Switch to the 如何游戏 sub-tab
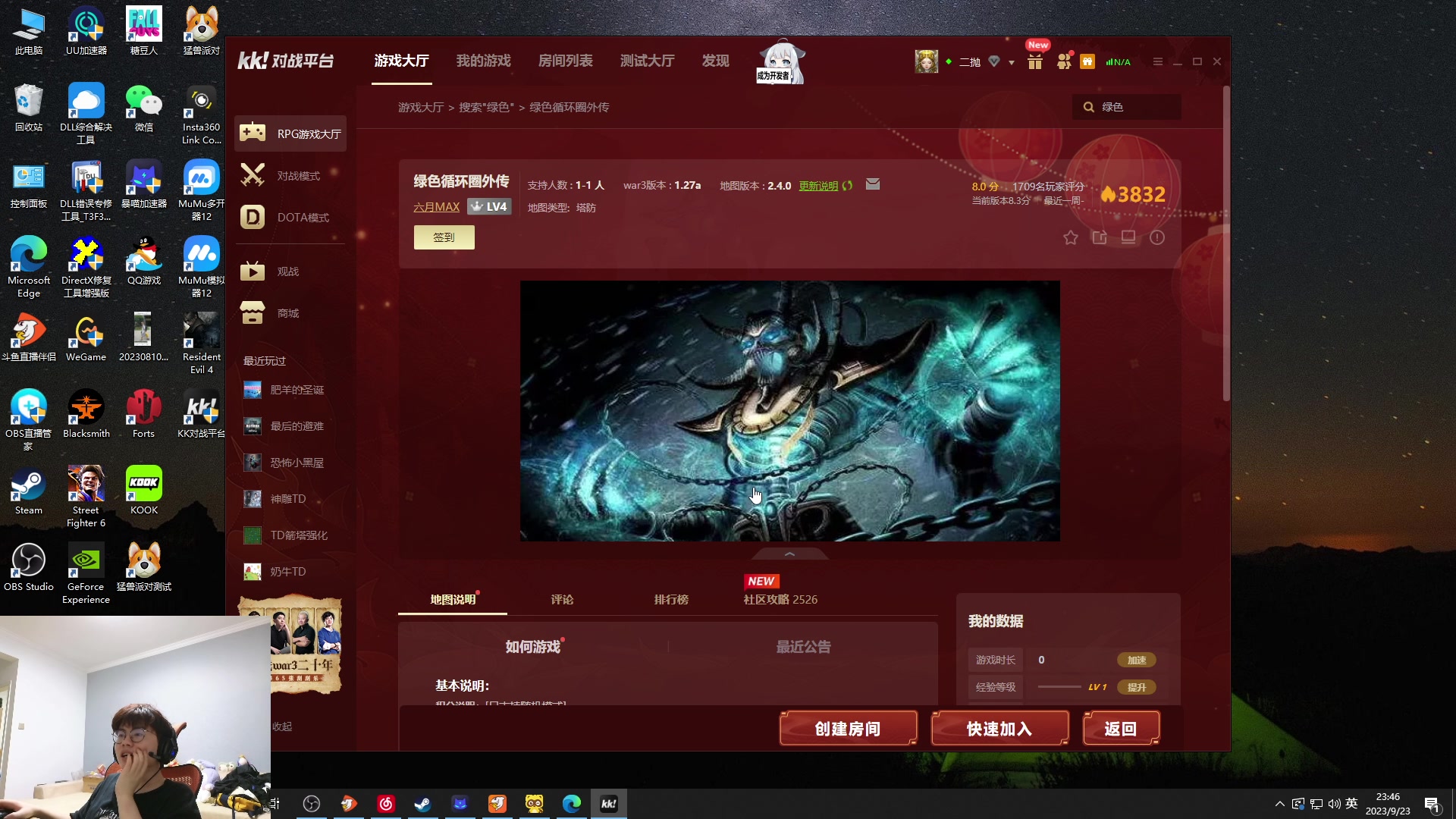Image resolution: width=1456 pixels, height=819 pixels. coord(533,647)
